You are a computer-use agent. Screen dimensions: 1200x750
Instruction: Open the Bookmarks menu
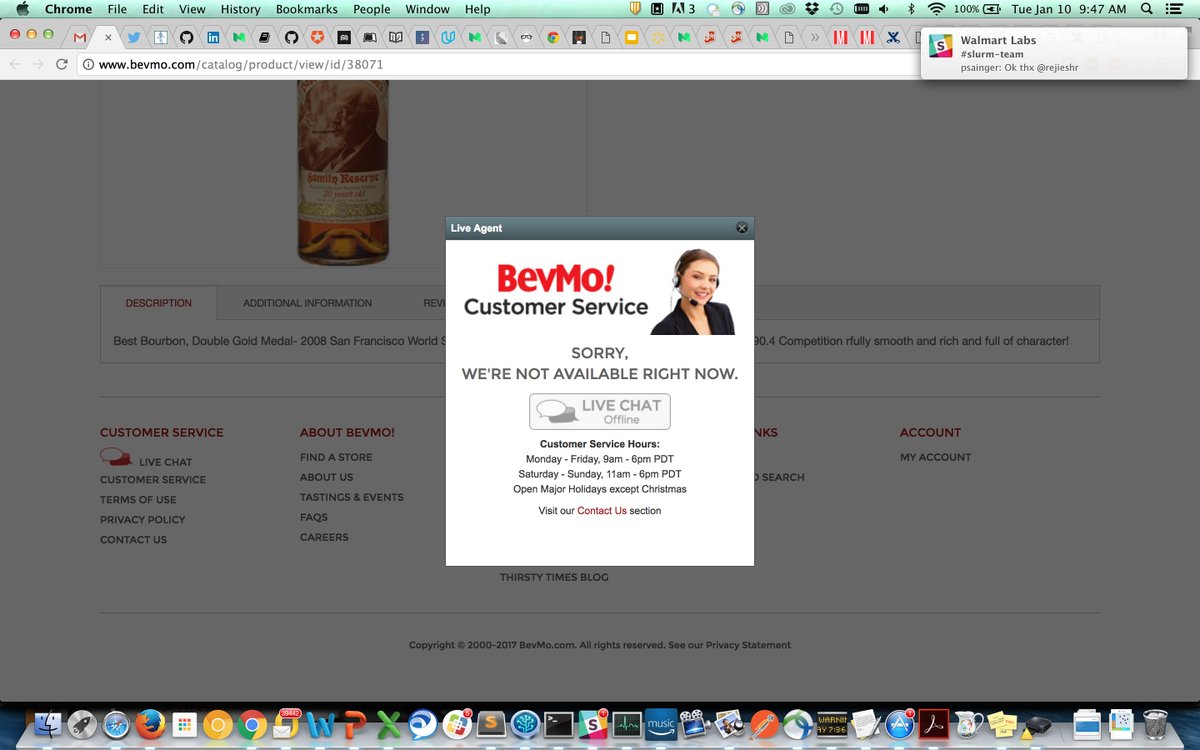click(x=307, y=9)
